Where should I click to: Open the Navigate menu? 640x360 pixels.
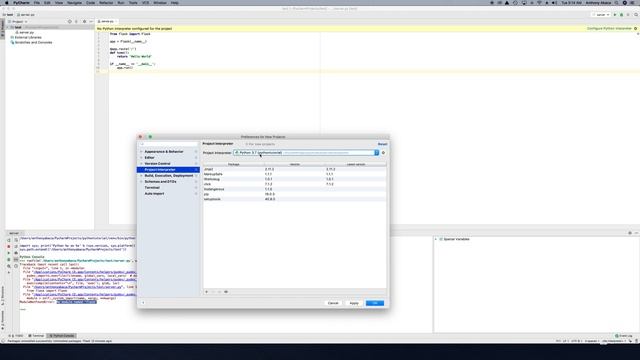point(74,3)
